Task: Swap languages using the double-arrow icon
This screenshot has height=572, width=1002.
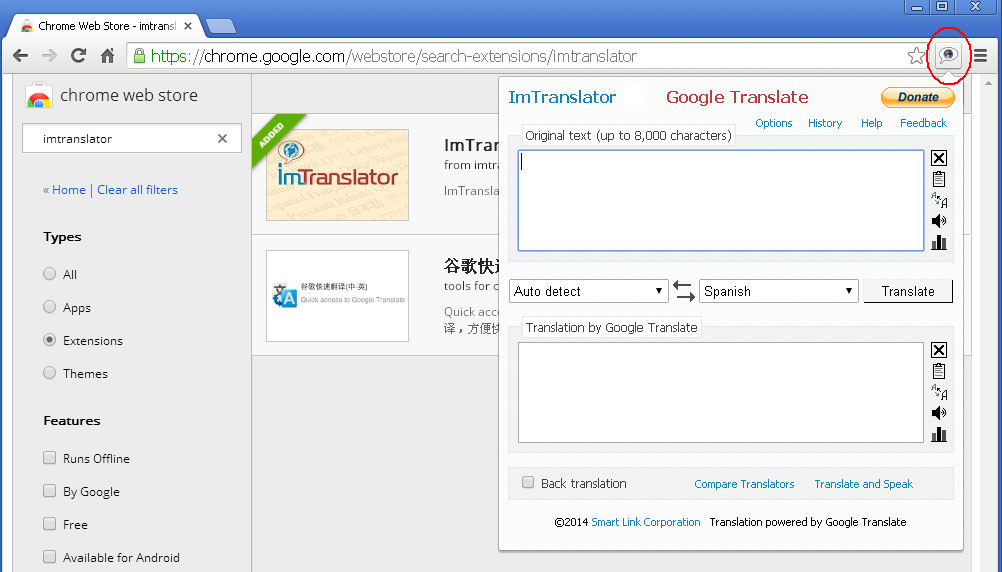Action: click(683, 291)
